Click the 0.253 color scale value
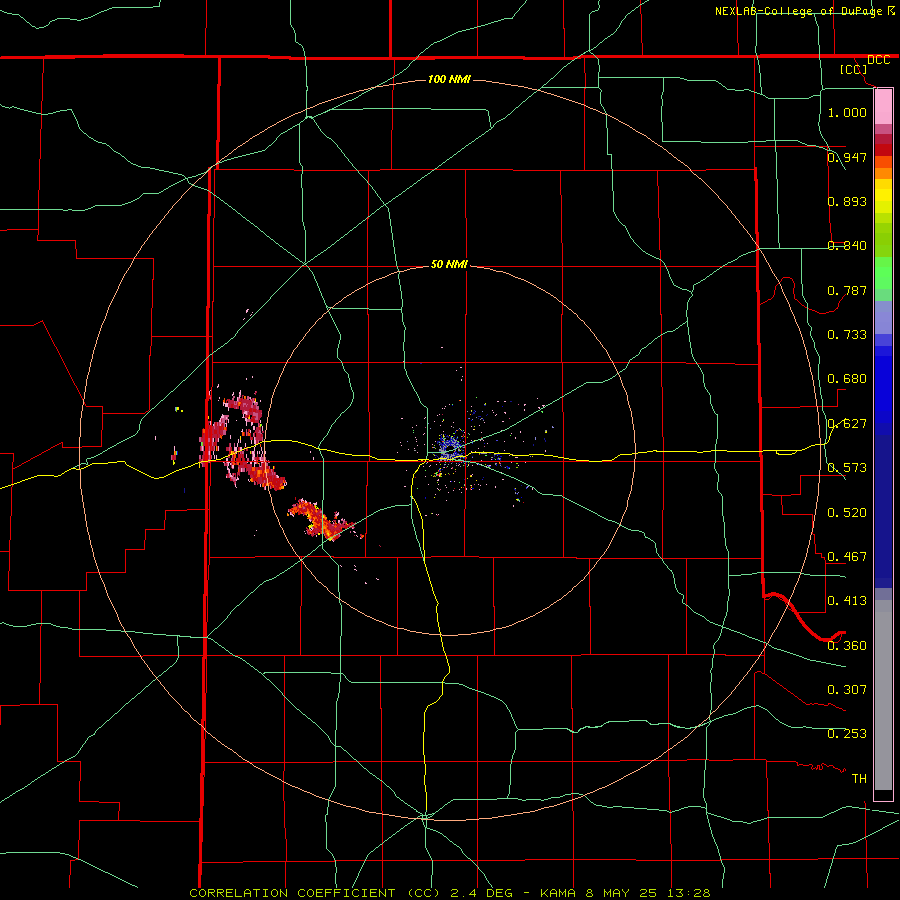900x900 pixels. click(x=847, y=734)
